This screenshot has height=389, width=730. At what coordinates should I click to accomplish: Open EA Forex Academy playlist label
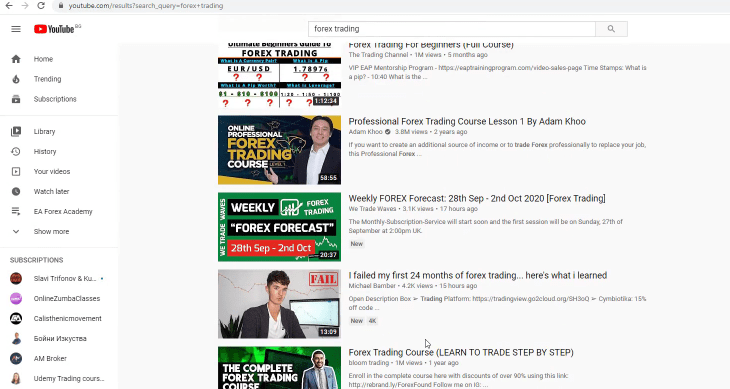[x=63, y=212]
